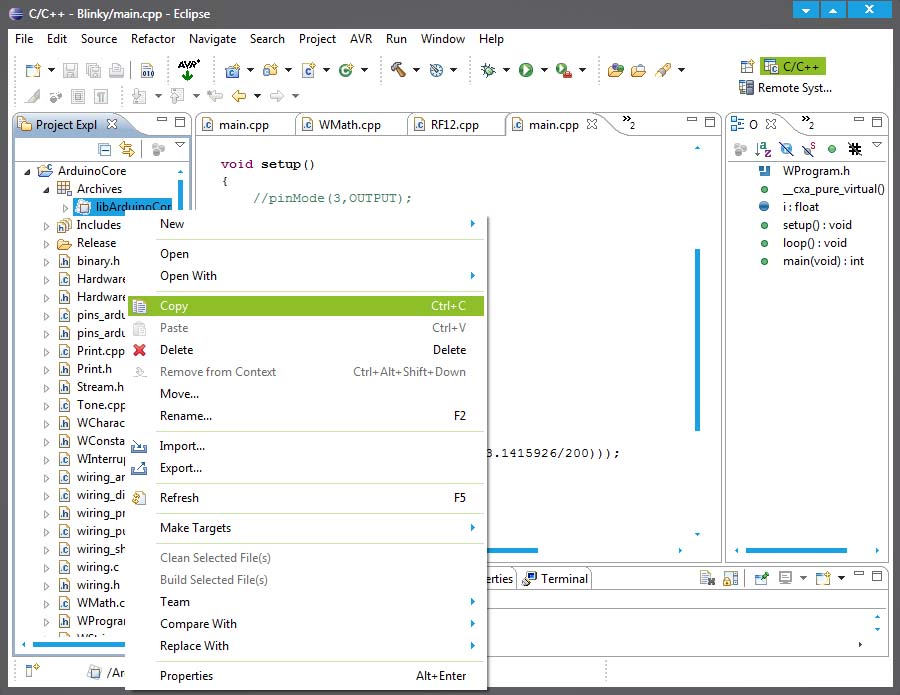Viewport: 900px width, 695px height.
Task: Click Link with Editor icon
Action: pyautogui.click(x=127, y=149)
